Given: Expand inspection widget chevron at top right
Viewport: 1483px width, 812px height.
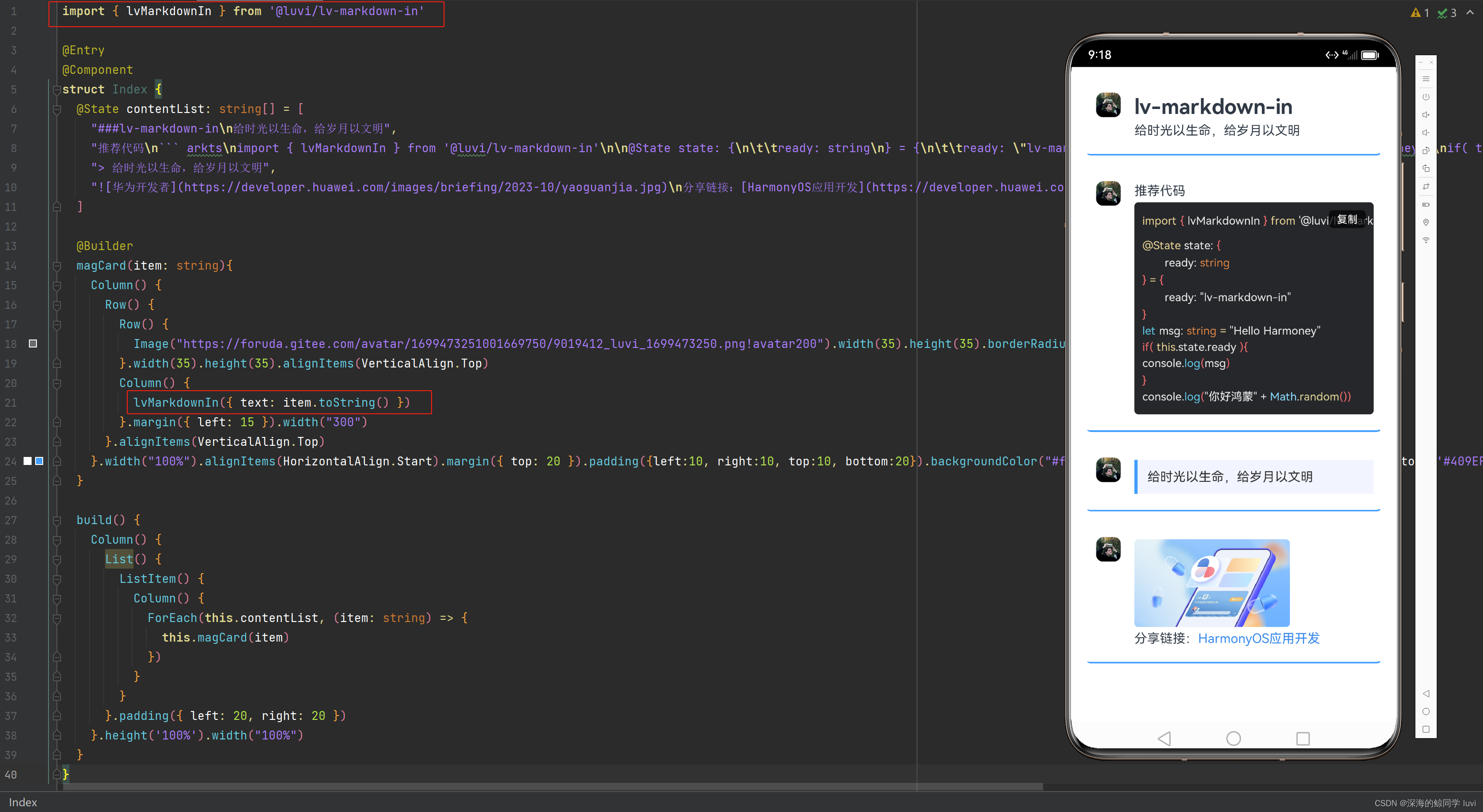Looking at the screenshot, I should click(x=1470, y=12).
